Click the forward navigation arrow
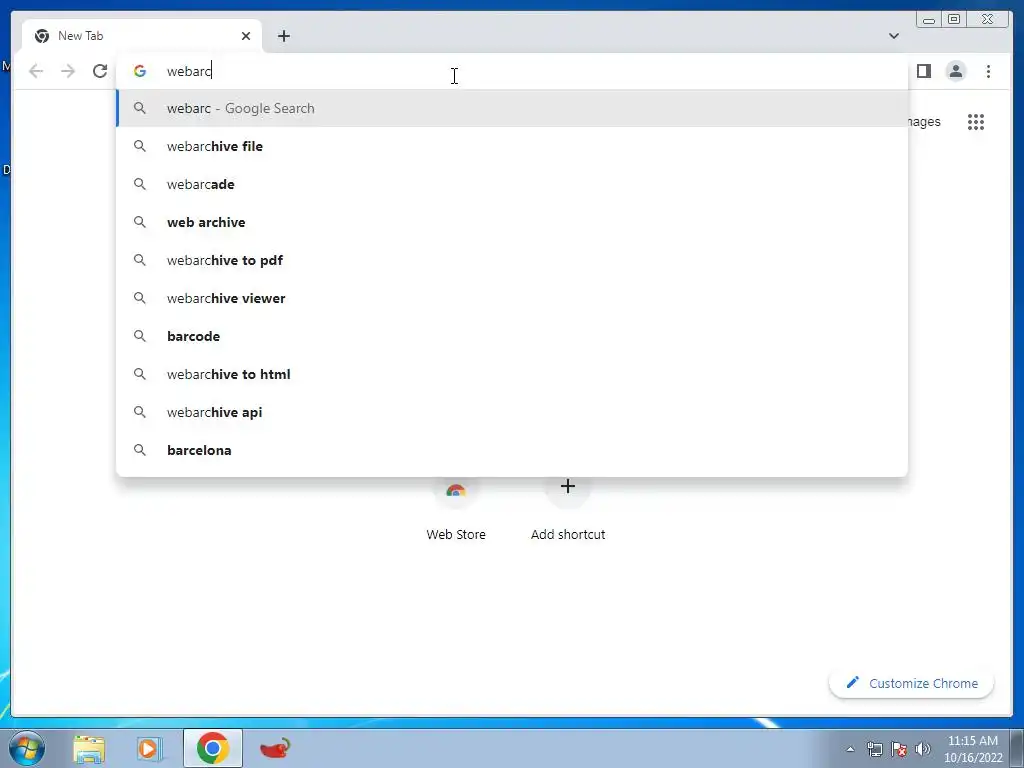The width and height of the screenshot is (1024, 768). point(68,71)
